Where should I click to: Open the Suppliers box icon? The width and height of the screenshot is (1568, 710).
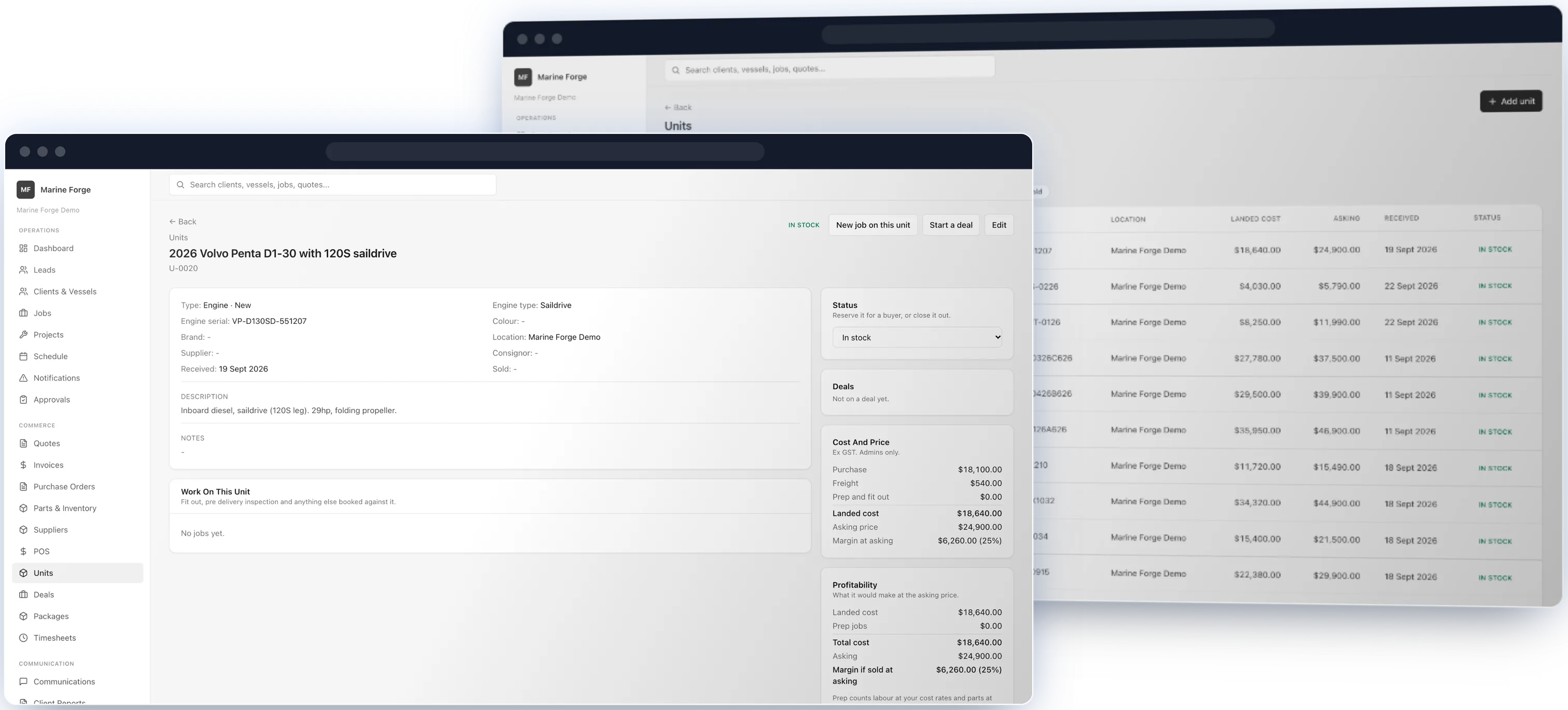[x=23, y=530]
